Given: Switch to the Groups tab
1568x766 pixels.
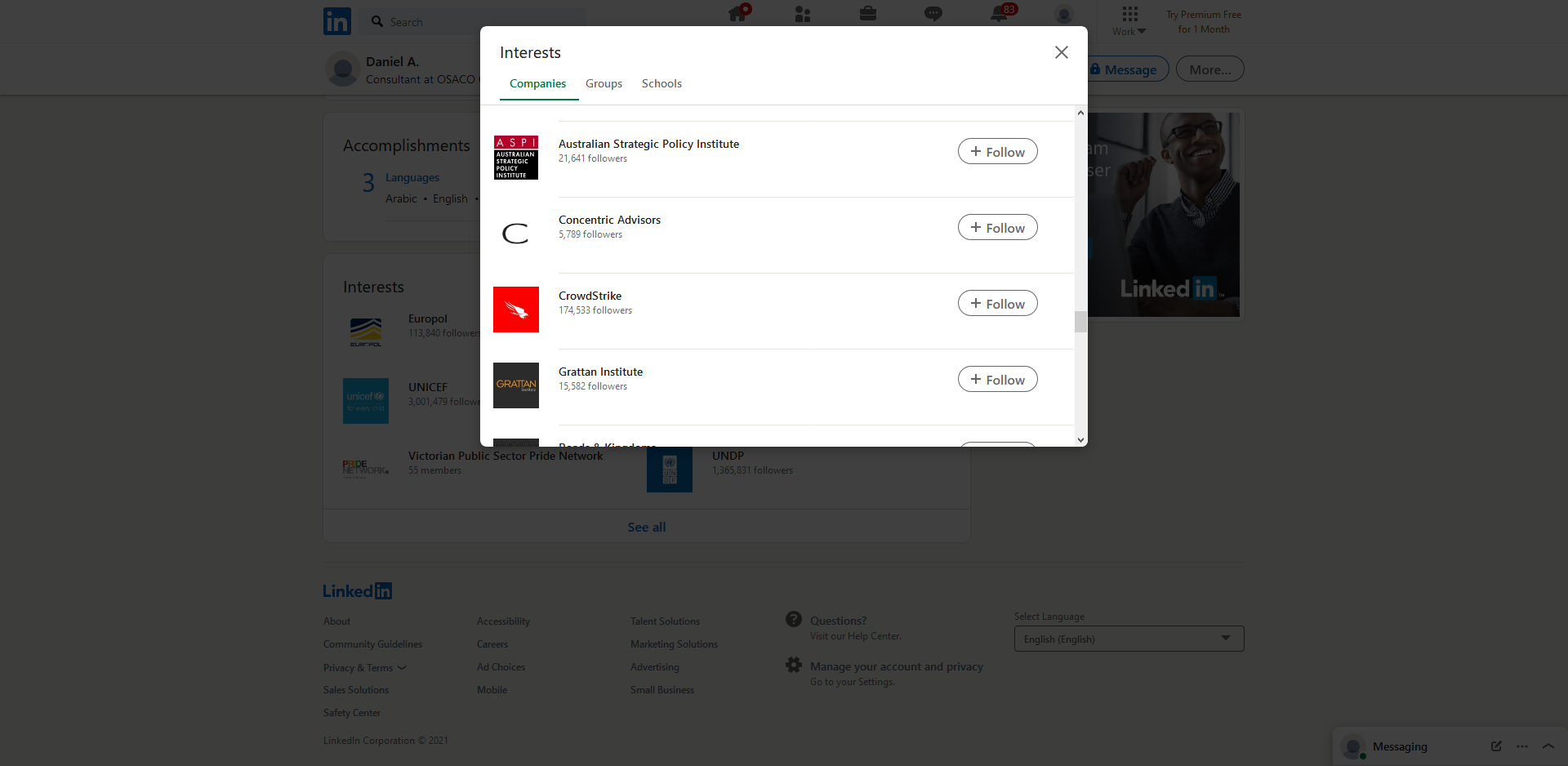Looking at the screenshot, I should click(604, 83).
